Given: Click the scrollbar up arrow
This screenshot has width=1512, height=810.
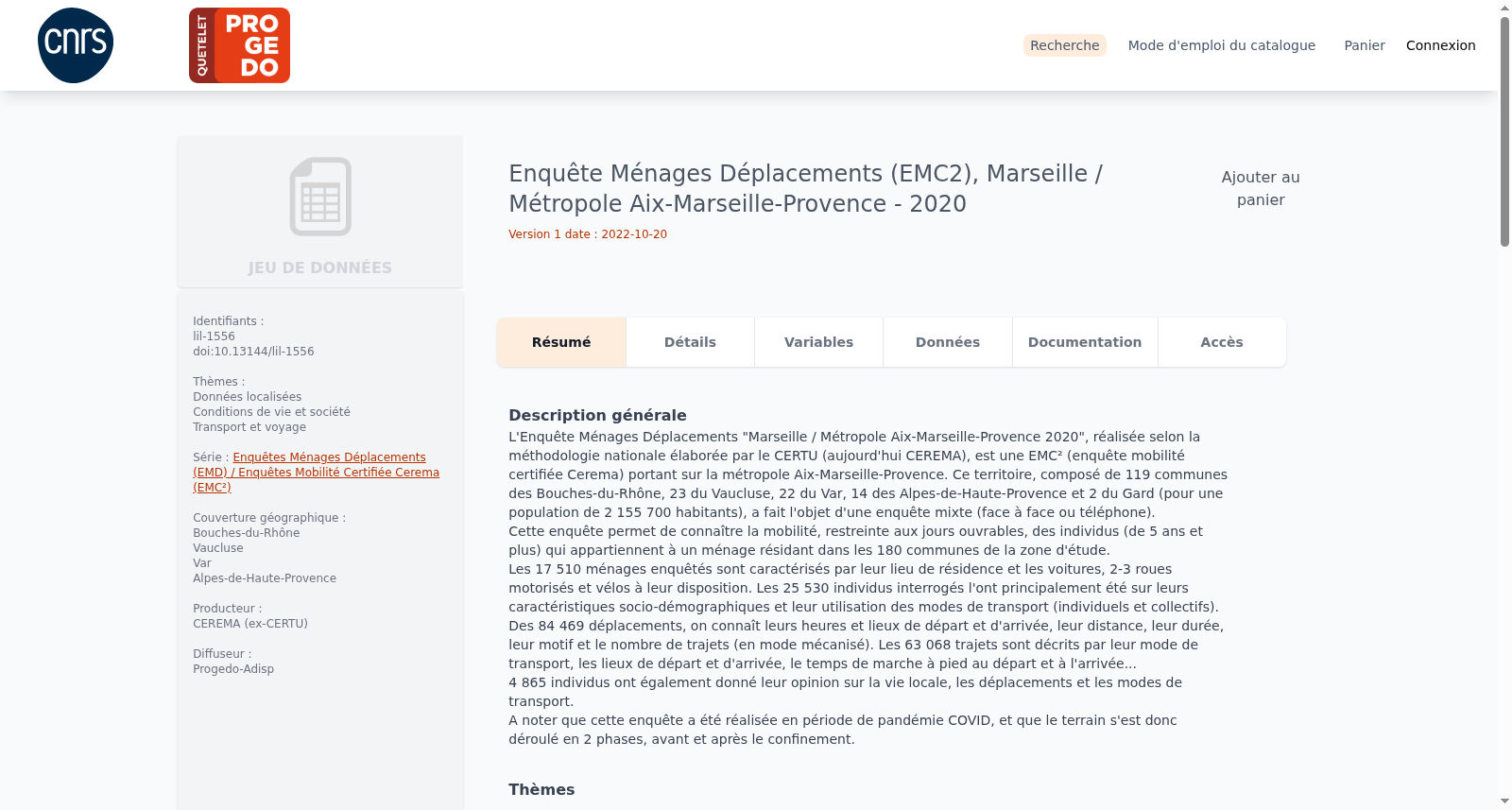Looking at the screenshot, I should click(x=1504, y=8).
